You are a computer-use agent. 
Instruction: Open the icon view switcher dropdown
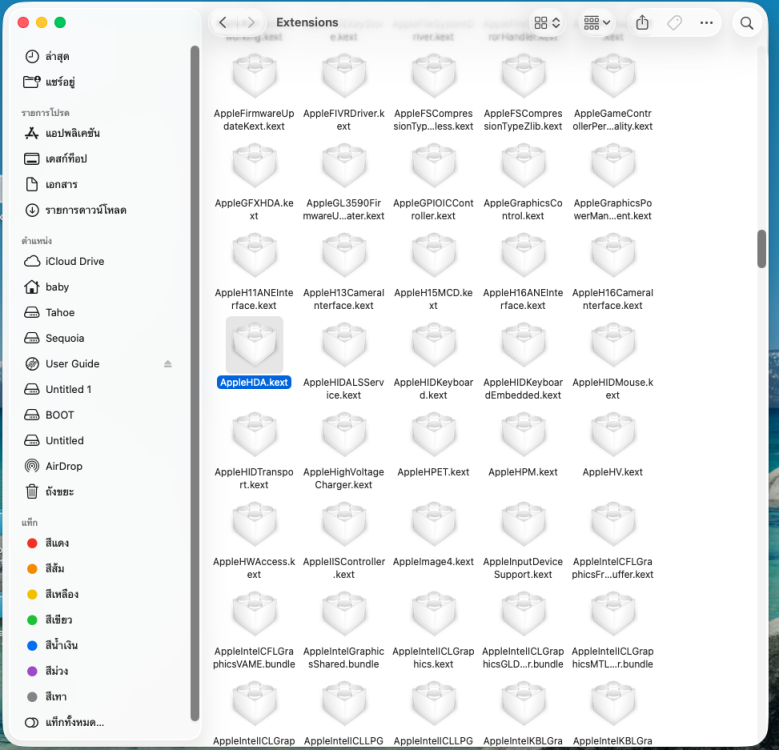(x=547, y=23)
